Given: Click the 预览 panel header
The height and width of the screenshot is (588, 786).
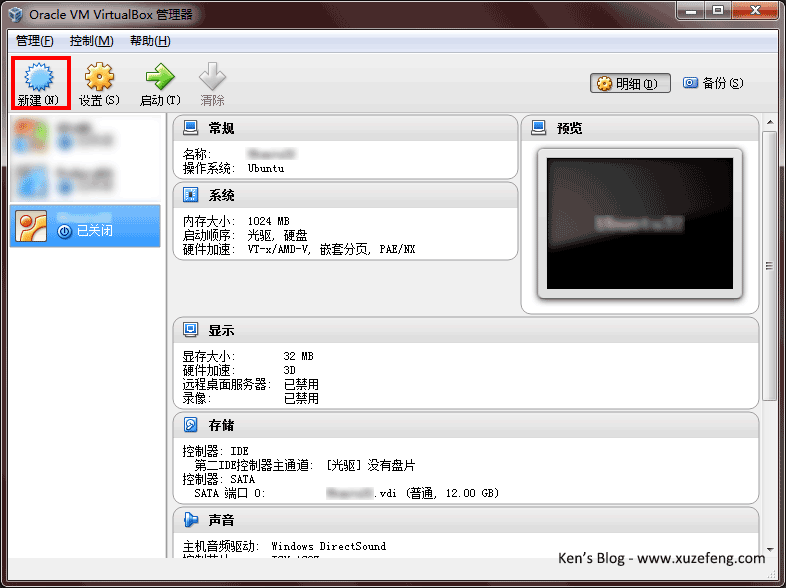Looking at the screenshot, I should (x=640, y=128).
